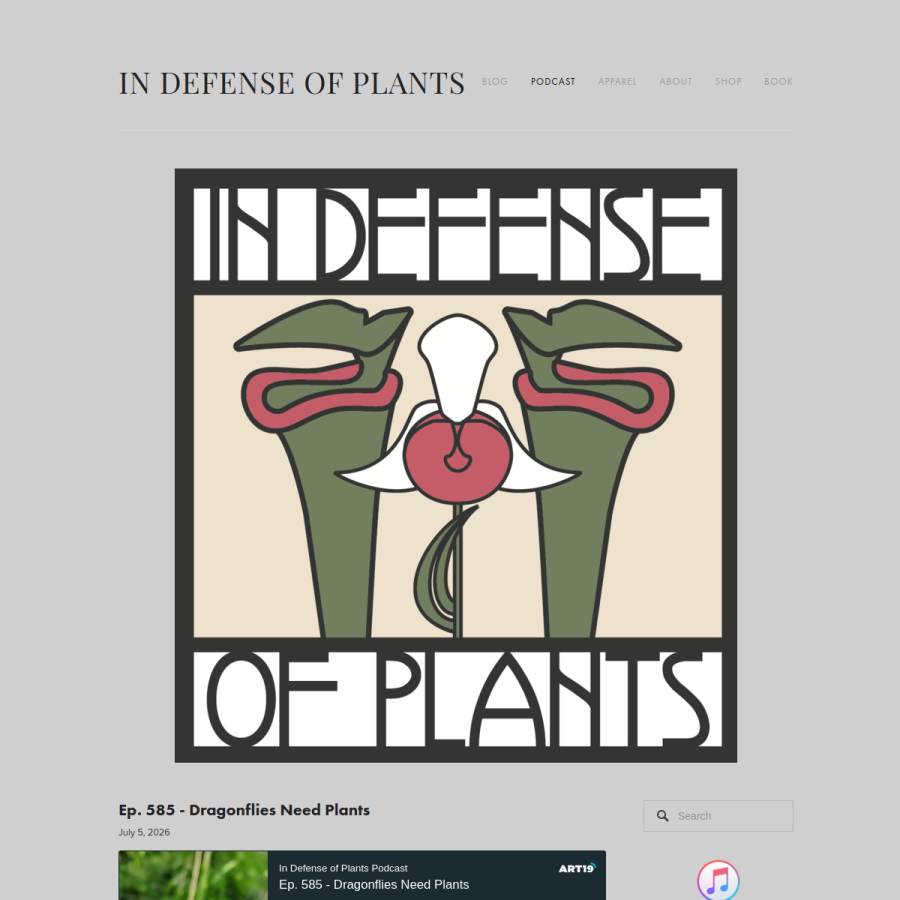Visit the Book page
Image resolution: width=900 pixels, height=900 pixels.
click(x=778, y=82)
